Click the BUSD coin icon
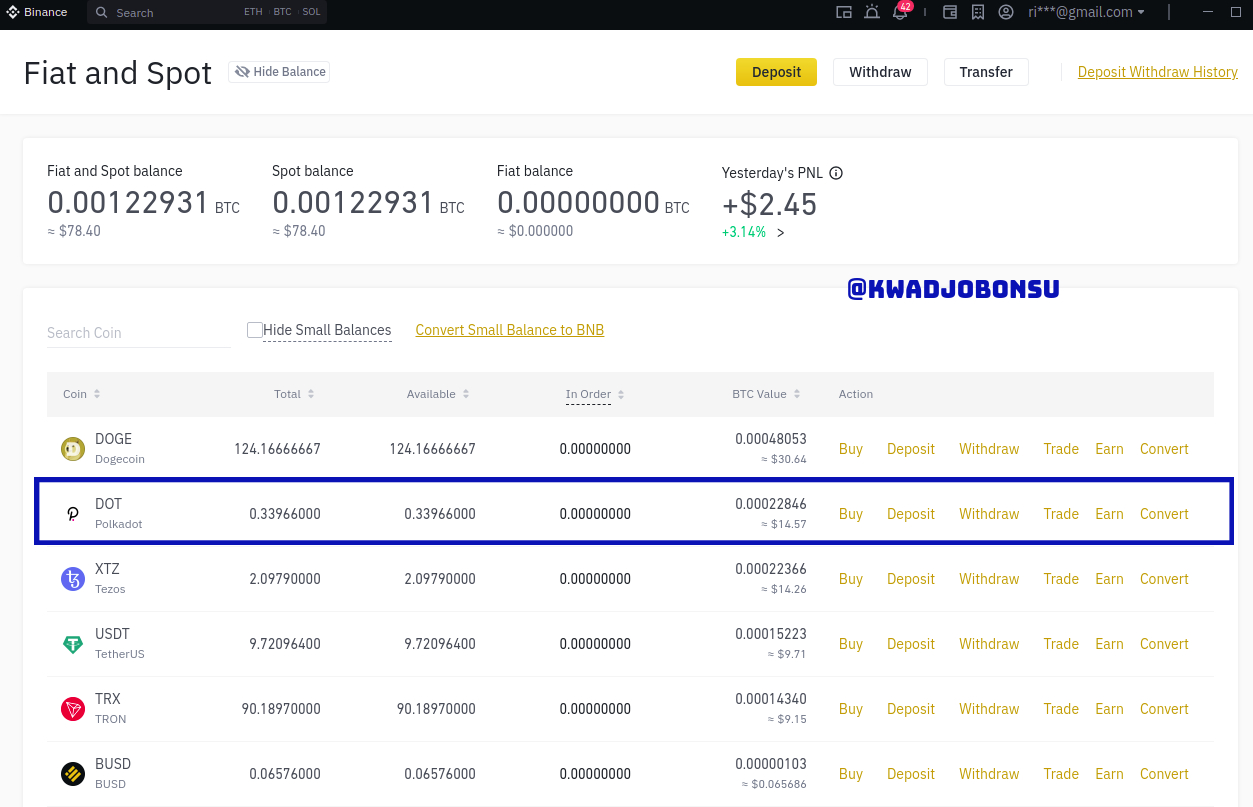1253x807 pixels. pyautogui.click(x=73, y=774)
